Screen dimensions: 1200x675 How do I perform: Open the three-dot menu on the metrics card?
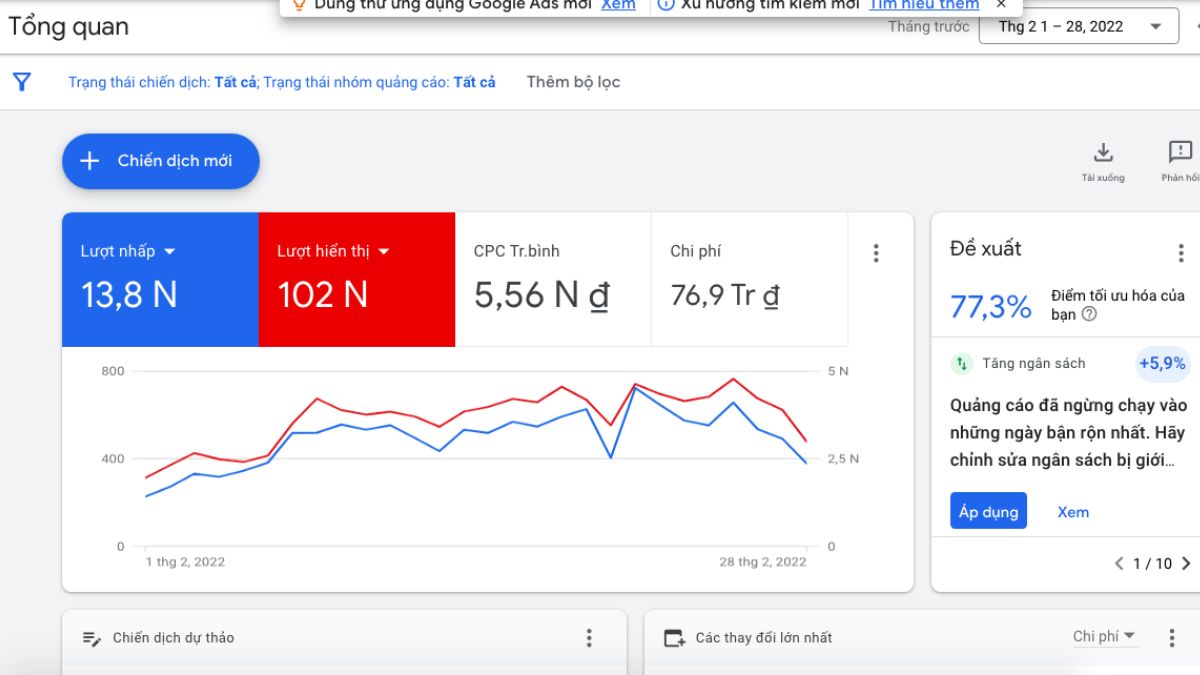pos(876,253)
